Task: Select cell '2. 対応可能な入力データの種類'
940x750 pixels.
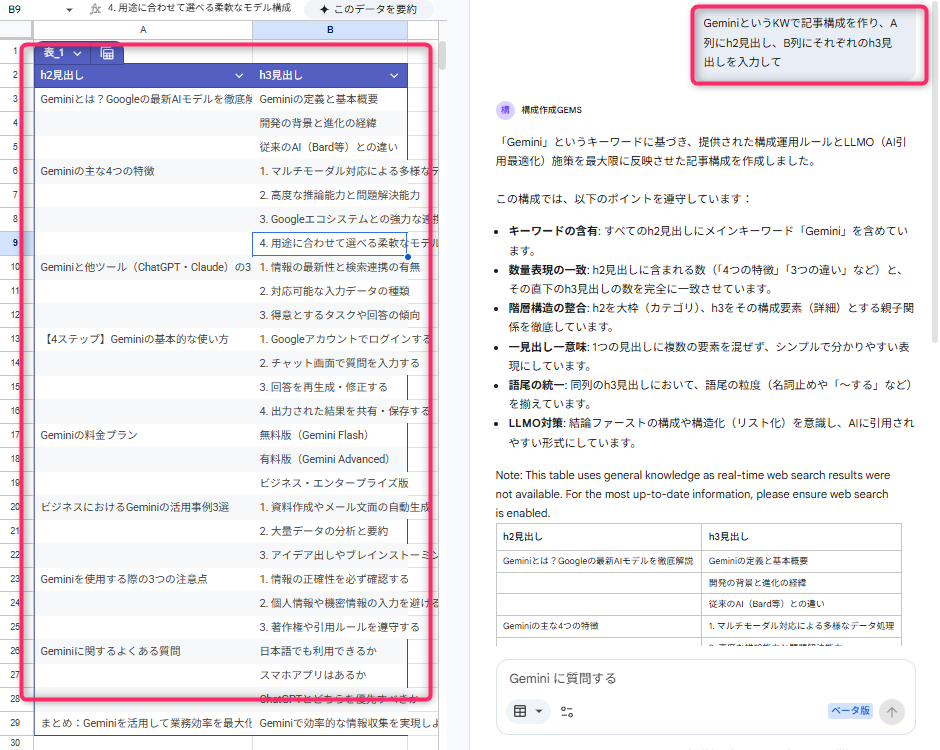Action: [x=330, y=291]
